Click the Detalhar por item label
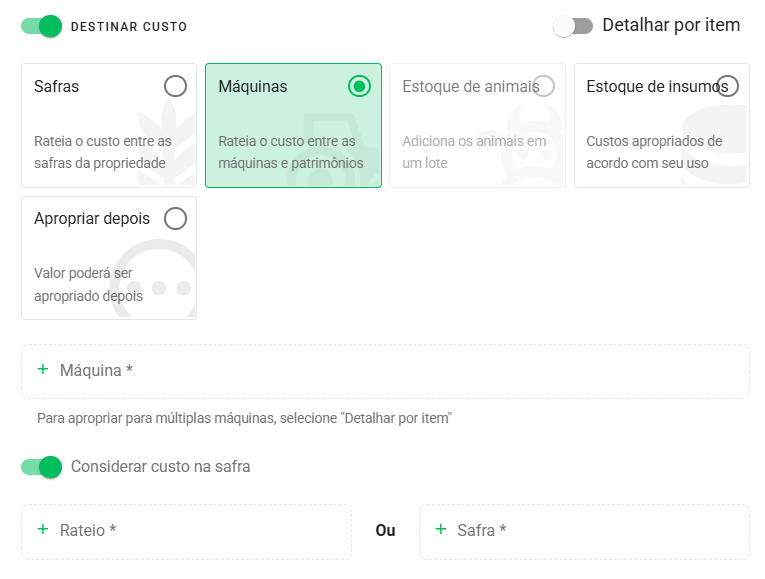The height and width of the screenshot is (579, 765). point(671,25)
